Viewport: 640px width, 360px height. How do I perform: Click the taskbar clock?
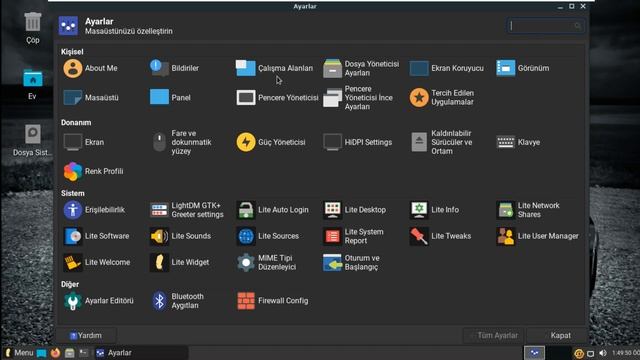click(625, 353)
